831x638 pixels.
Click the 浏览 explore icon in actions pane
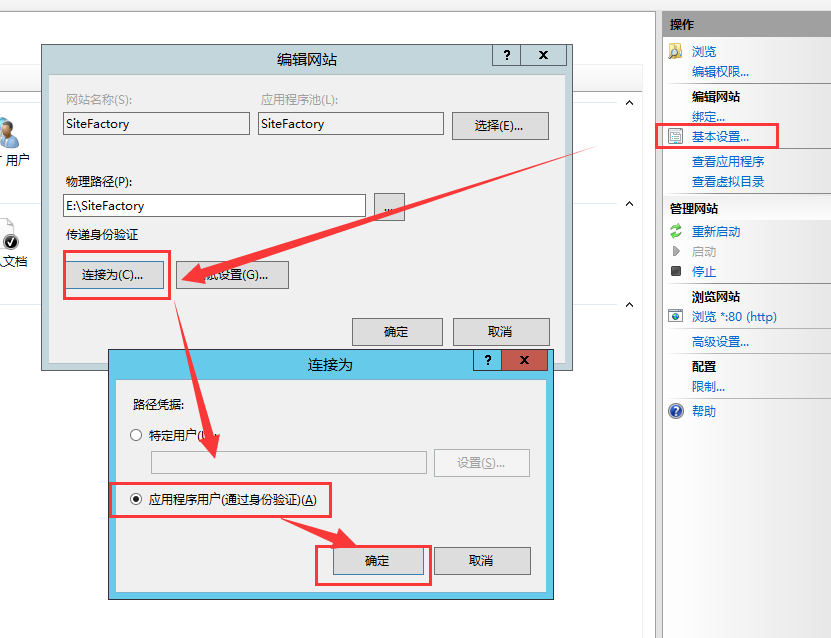[676, 51]
